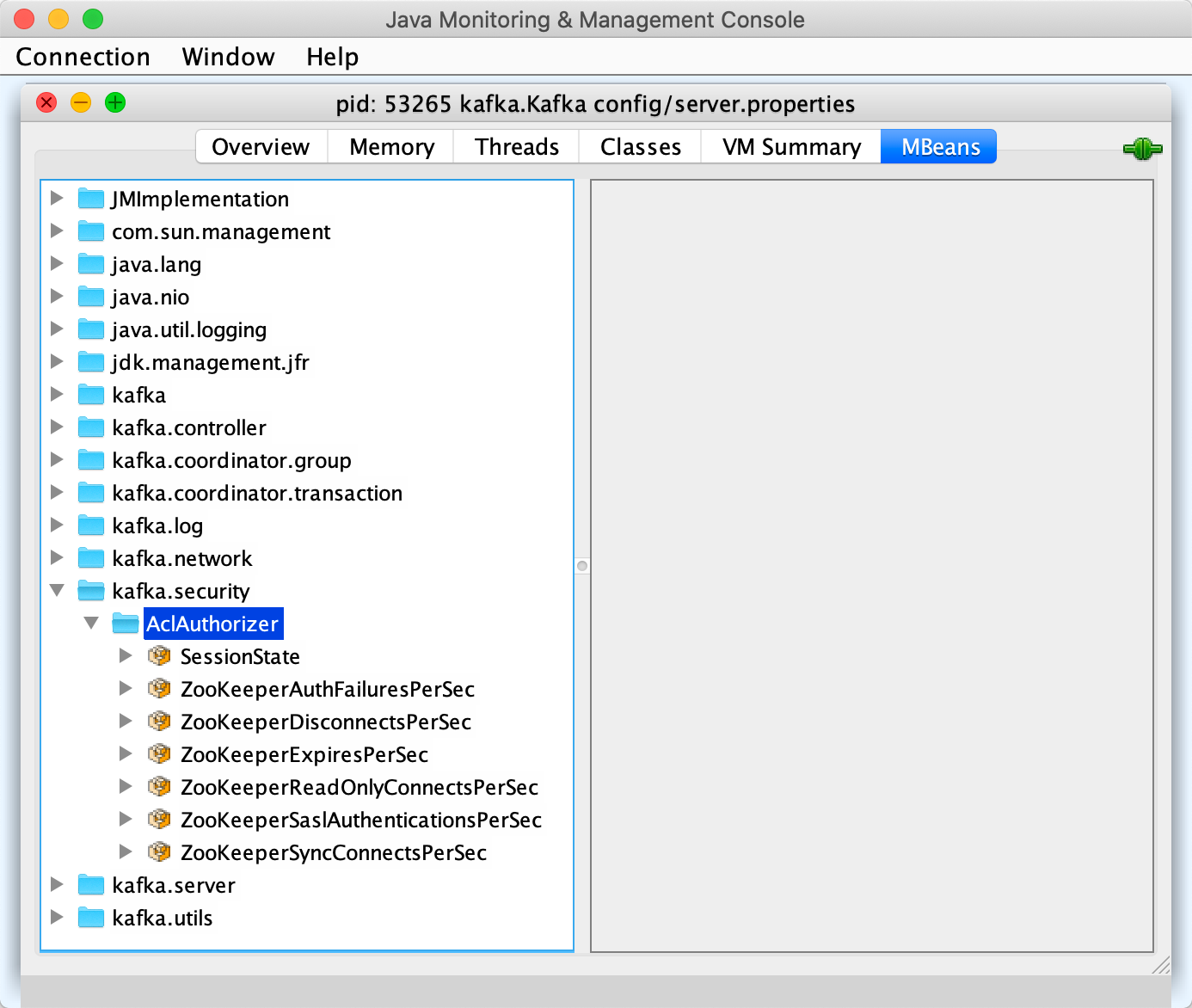The height and width of the screenshot is (1008, 1192).
Task: Select the ZooKeeperSaslAuthenticationsPerSec tree item
Action: (x=360, y=820)
